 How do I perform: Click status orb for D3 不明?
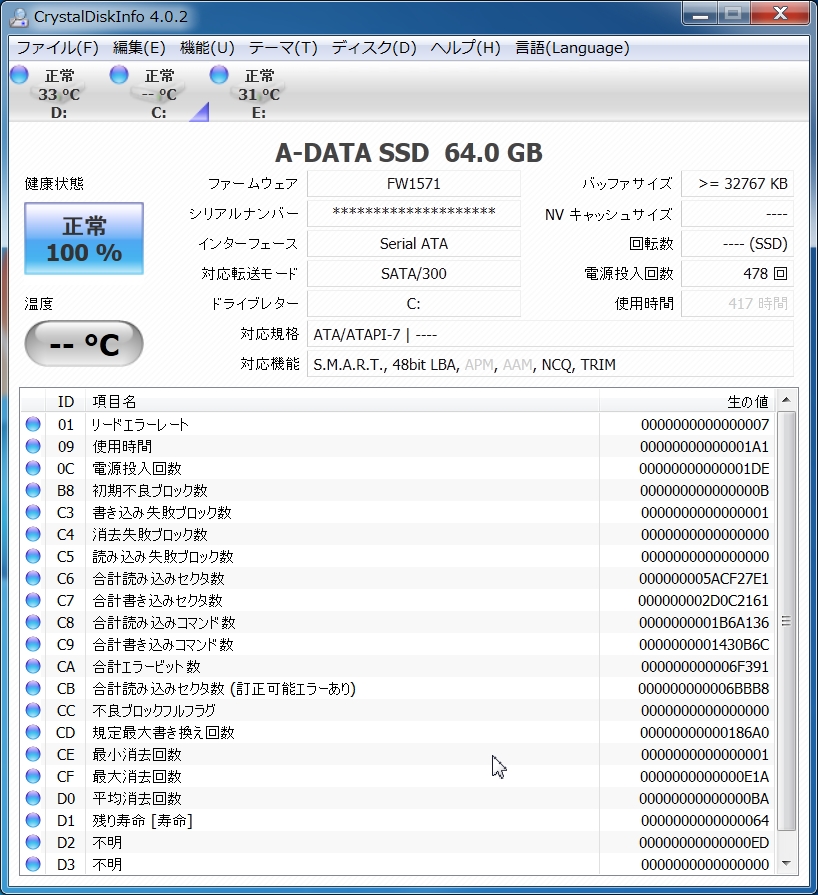(33, 864)
